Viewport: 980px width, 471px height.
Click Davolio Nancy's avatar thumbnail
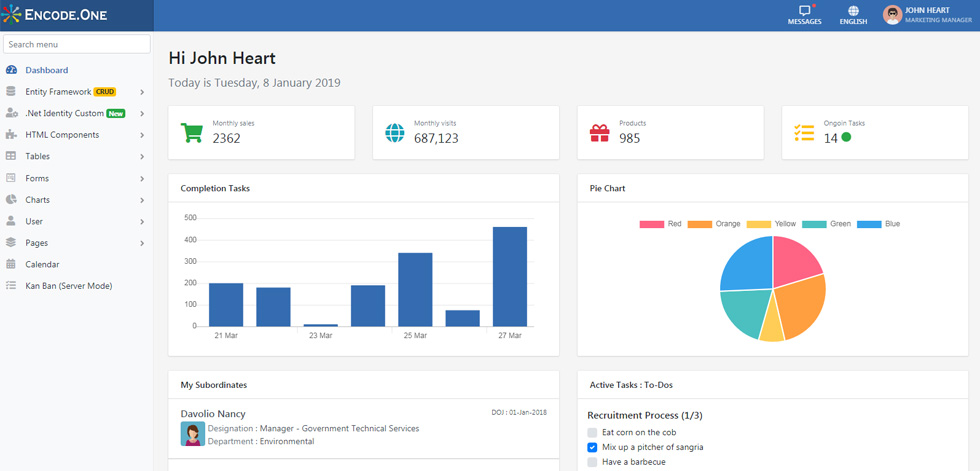tap(192, 434)
